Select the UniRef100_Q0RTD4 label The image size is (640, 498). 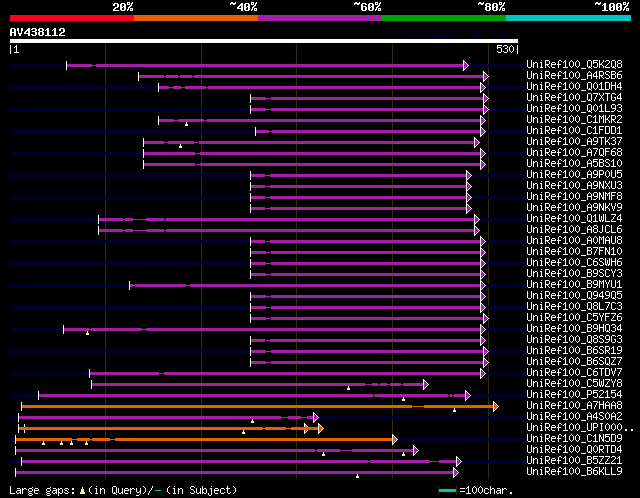click(x=574, y=450)
